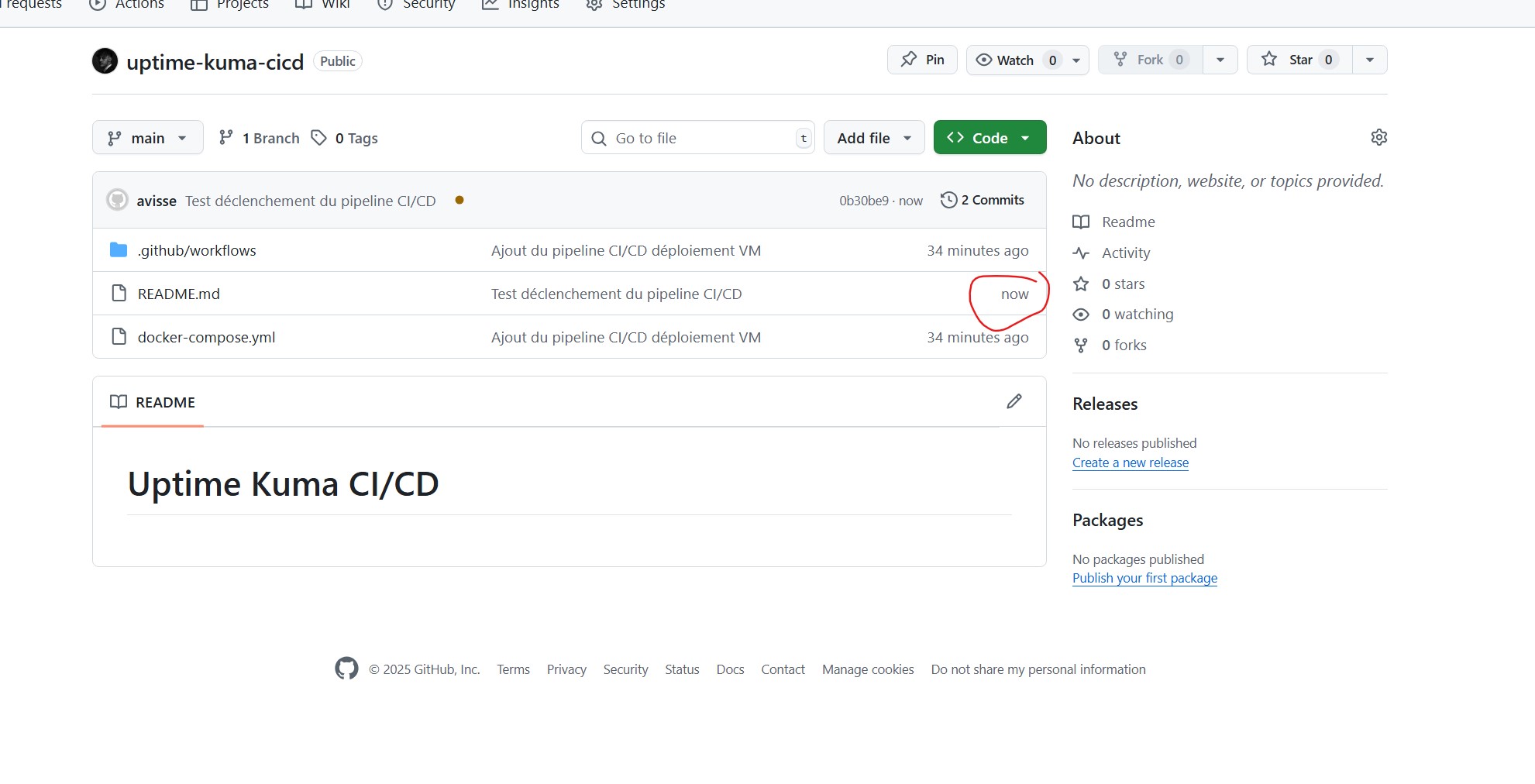The width and height of the screenshot is (1535, 784).
Task: Focus the Go to file search field
Action: [697, 138]
